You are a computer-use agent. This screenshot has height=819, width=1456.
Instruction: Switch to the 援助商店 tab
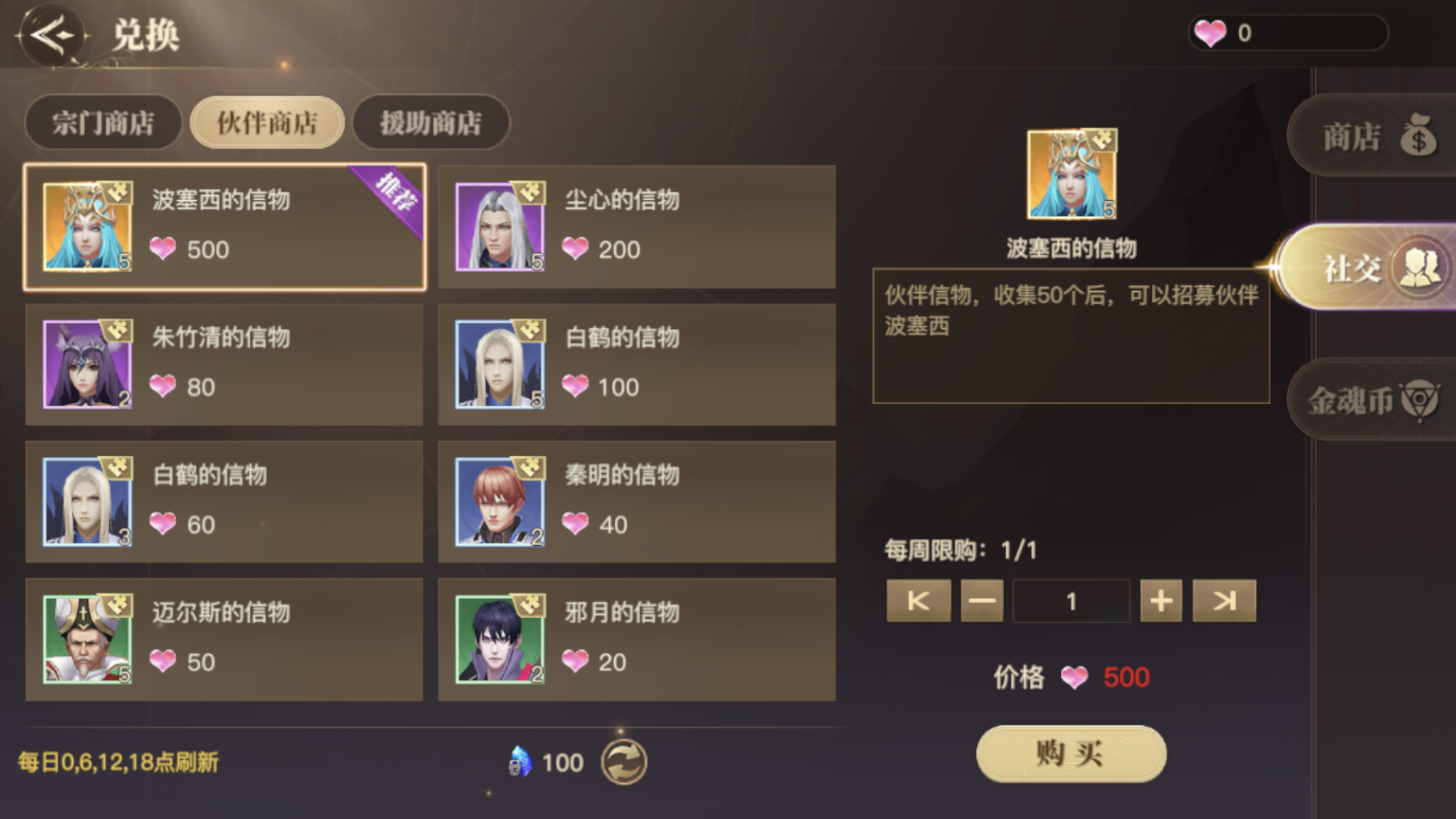431,122
